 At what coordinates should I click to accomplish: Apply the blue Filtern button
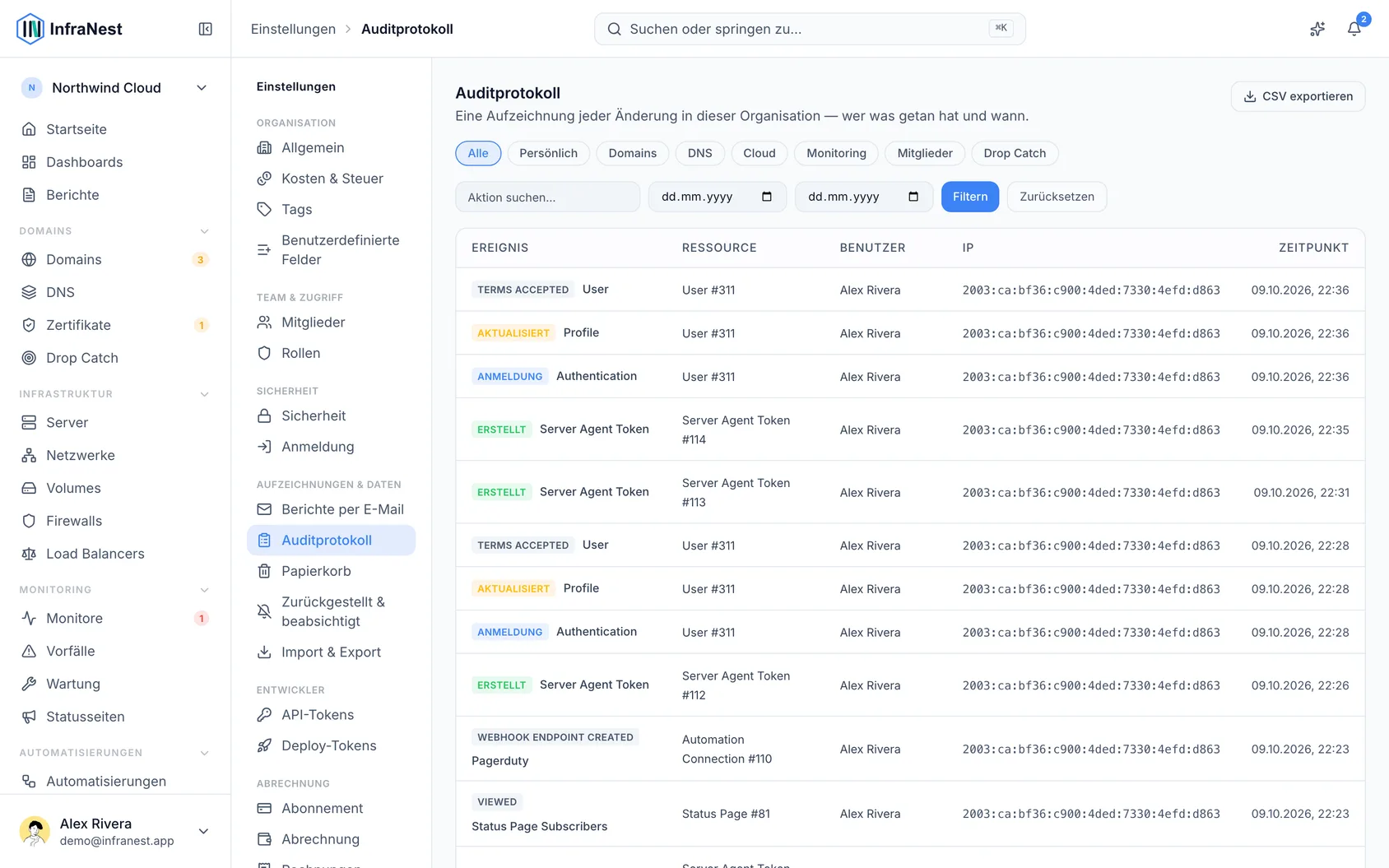(970, 197)
